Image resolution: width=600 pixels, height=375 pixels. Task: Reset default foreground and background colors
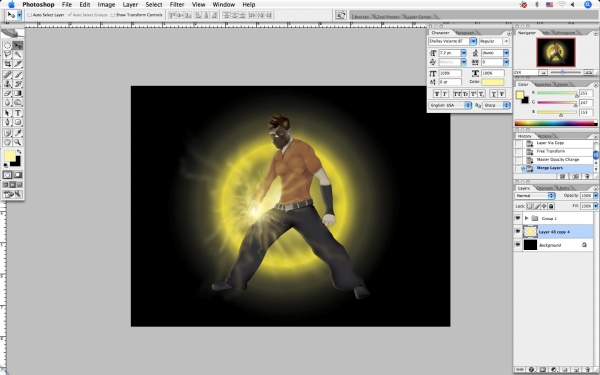pos(6,165)
